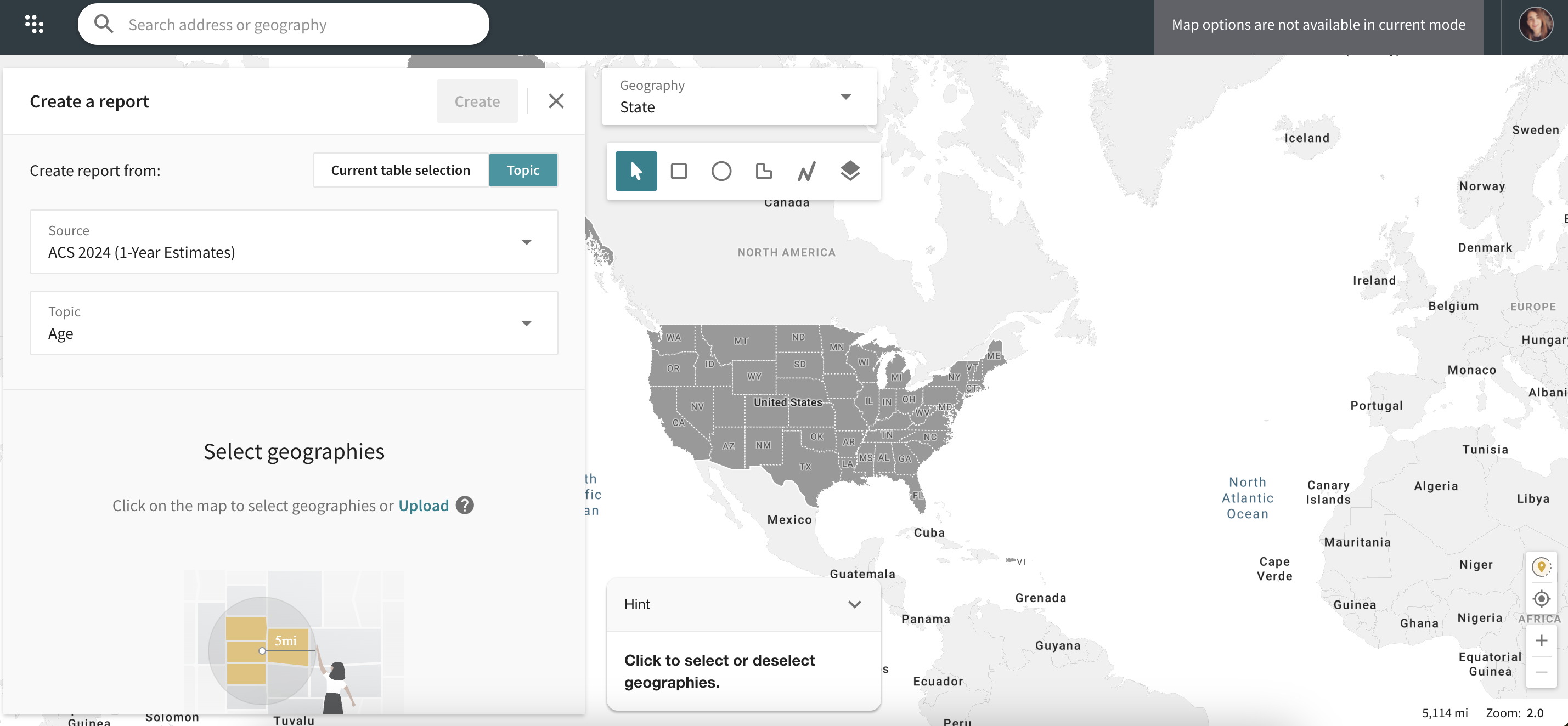Open the Source dropdown showing ACS 2024
The height and width of the screenshot is (726, 1568).
(527, 242)
